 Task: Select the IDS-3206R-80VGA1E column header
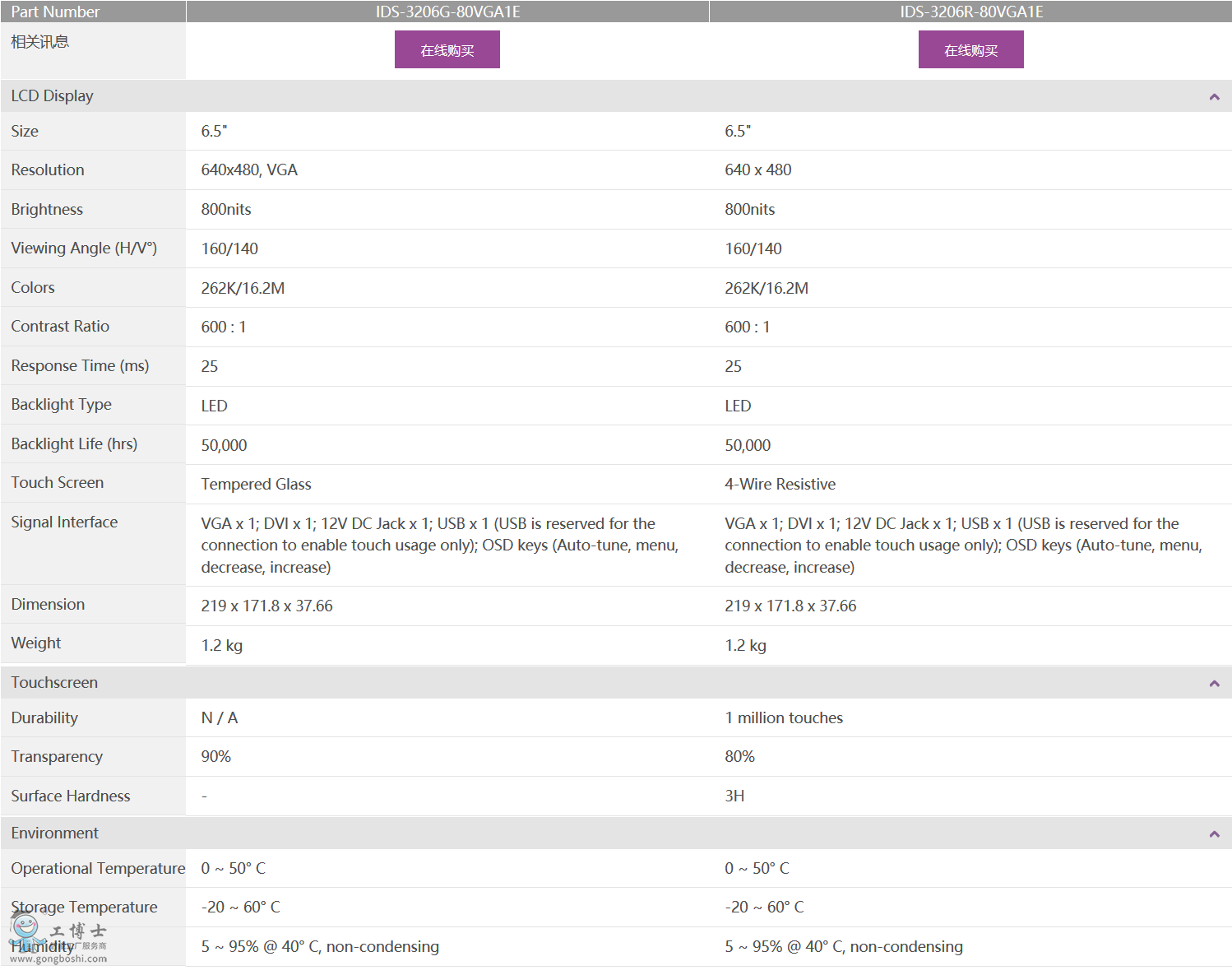(971, 12)
